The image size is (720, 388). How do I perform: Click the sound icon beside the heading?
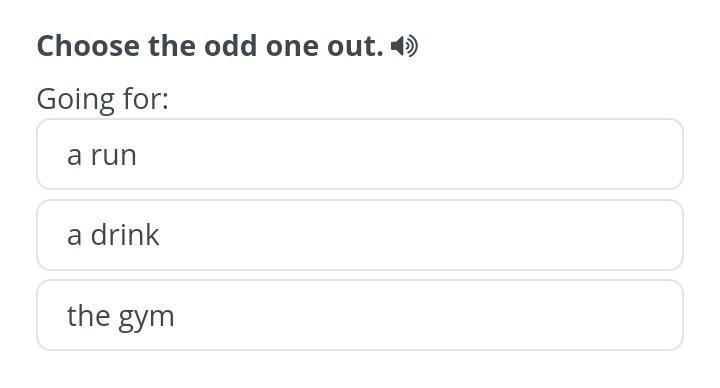click(404, 46)
